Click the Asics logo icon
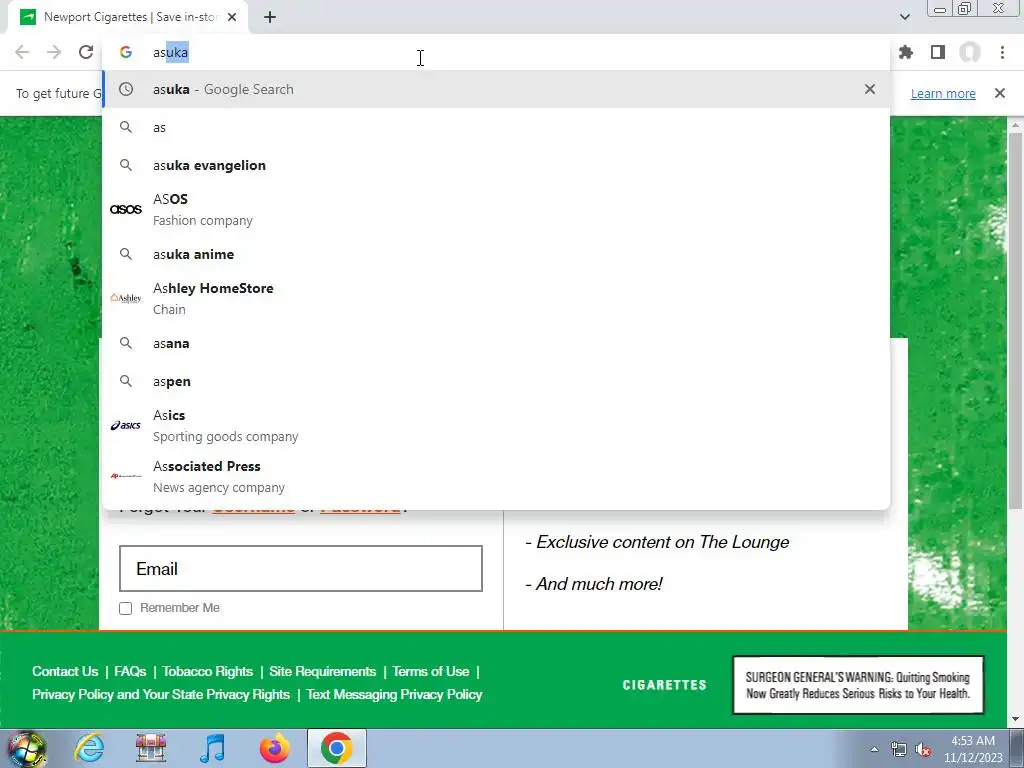1024x768 pixels. 125,425
